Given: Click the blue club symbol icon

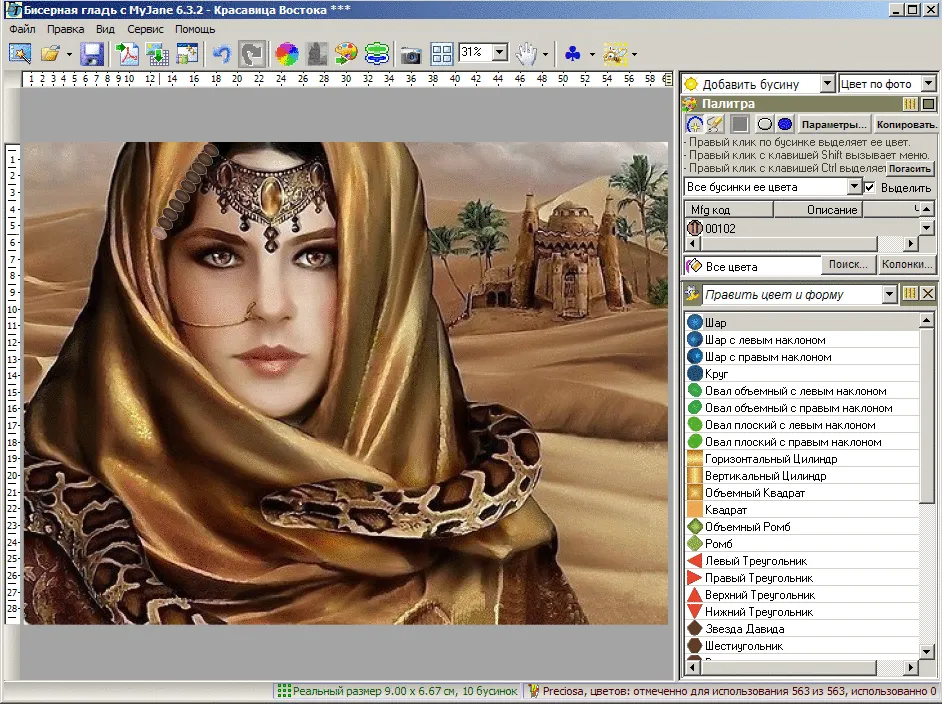Looking at the screenshot, I should pos(573,54).
